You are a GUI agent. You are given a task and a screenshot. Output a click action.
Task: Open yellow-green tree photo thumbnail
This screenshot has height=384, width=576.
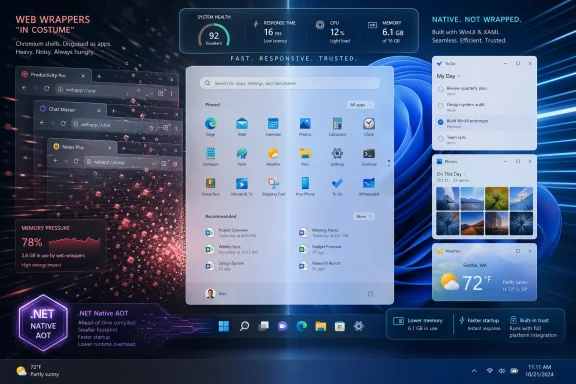click(x=496, y=198)
